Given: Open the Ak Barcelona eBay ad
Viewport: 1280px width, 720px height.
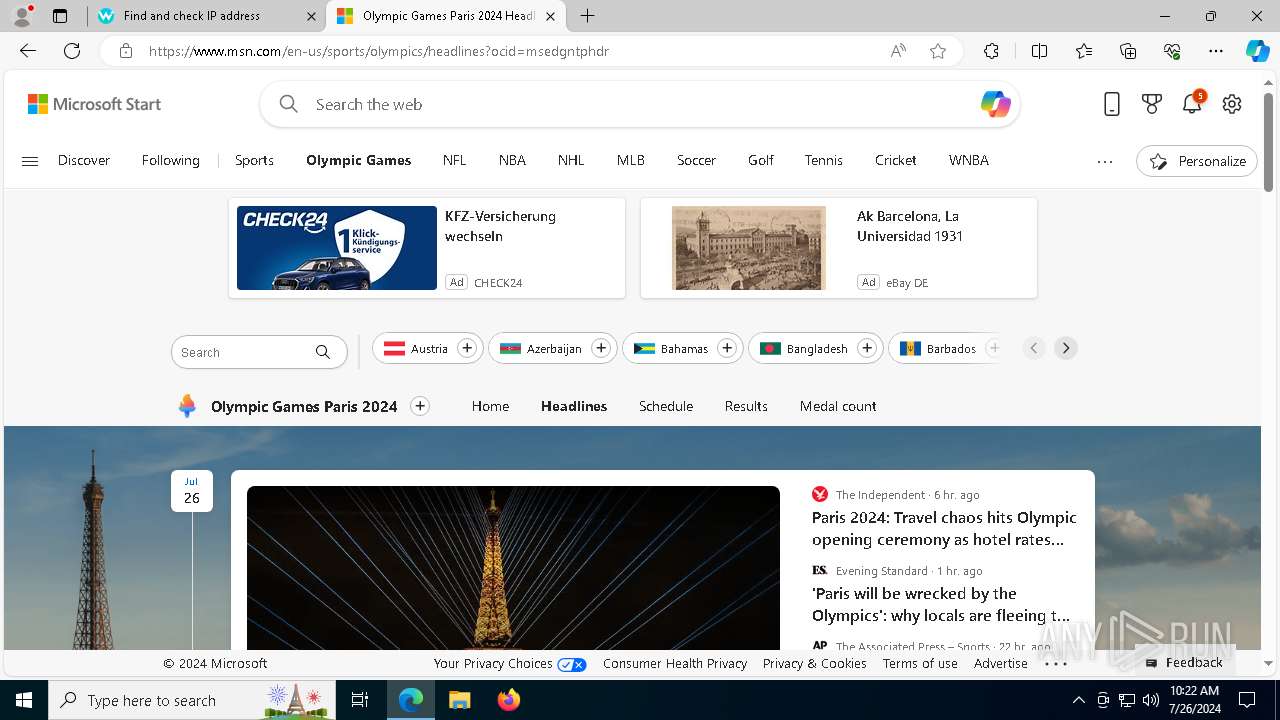Looking at the screenshot, I should 839,248.
